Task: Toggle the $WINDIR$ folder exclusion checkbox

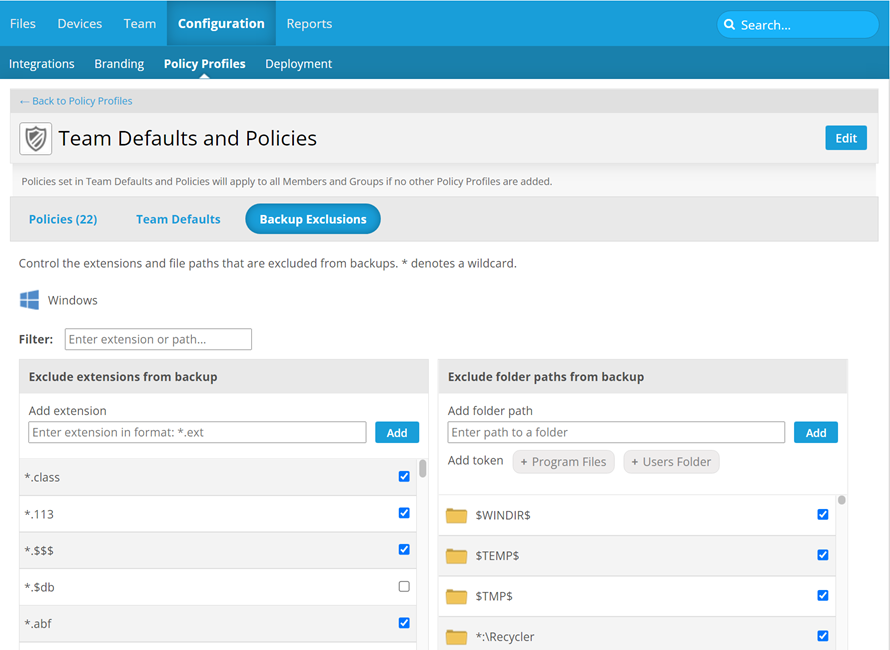Action: tap(823, 515)
